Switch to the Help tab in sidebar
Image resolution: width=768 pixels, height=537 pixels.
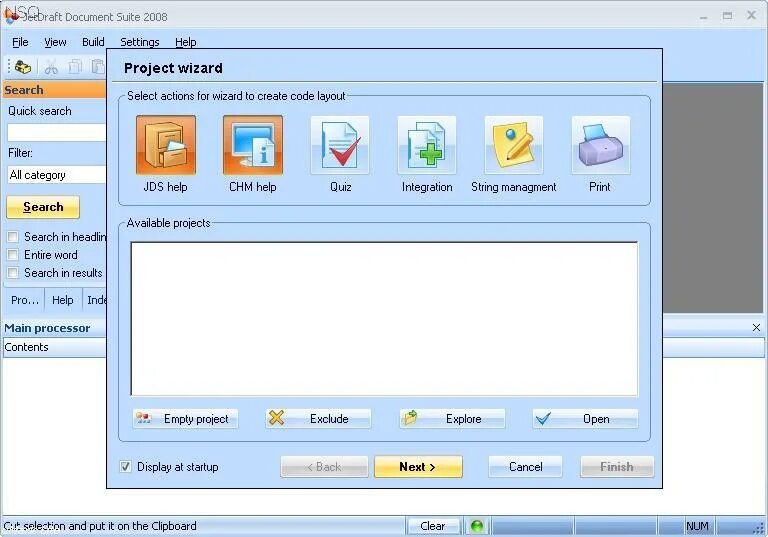63,300
